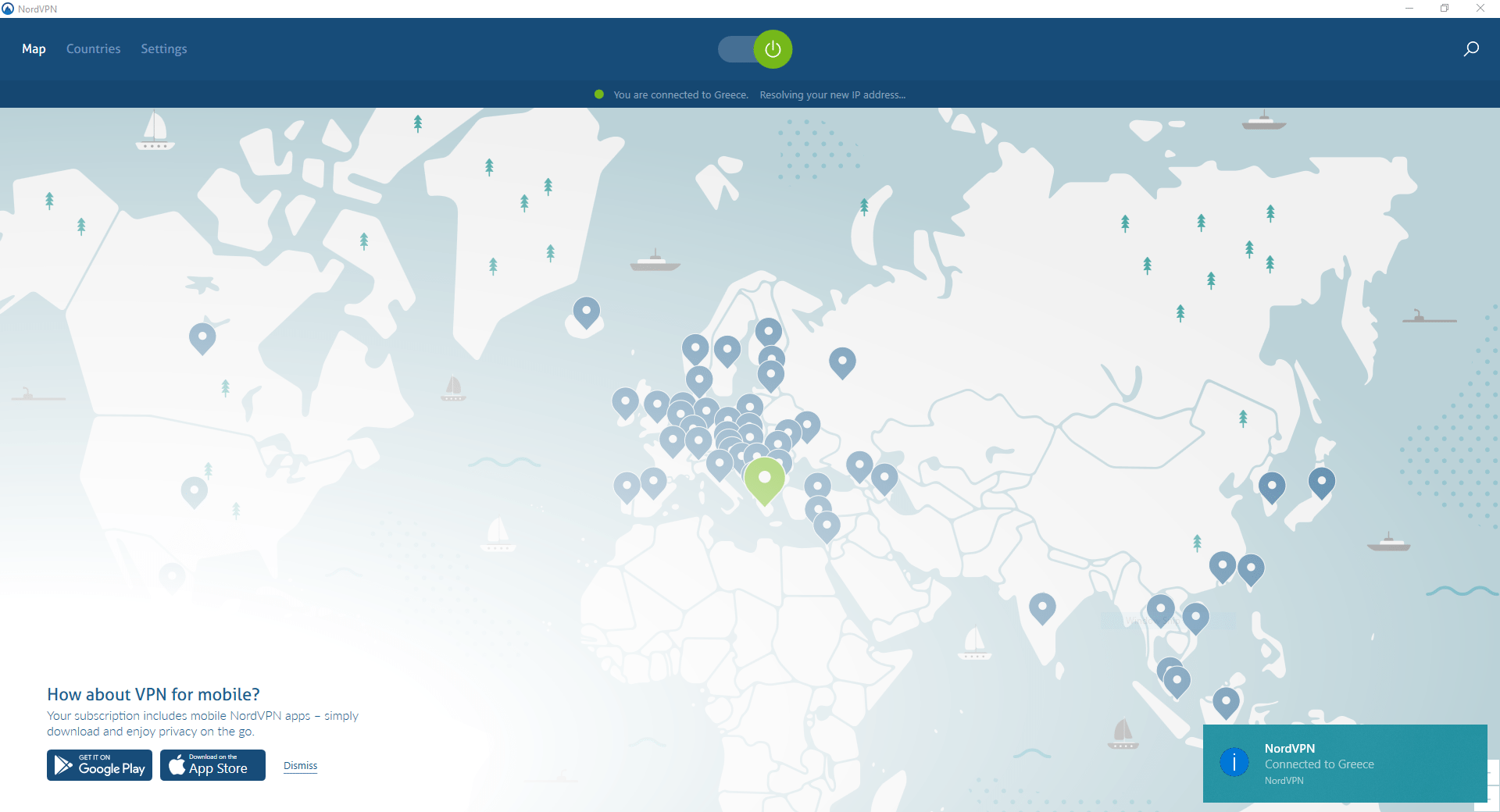Image resolution: width=1500 pixels, height=812 pixels.
Task: Select the United Kingdom map pin
Action: [x=657, y=405]
